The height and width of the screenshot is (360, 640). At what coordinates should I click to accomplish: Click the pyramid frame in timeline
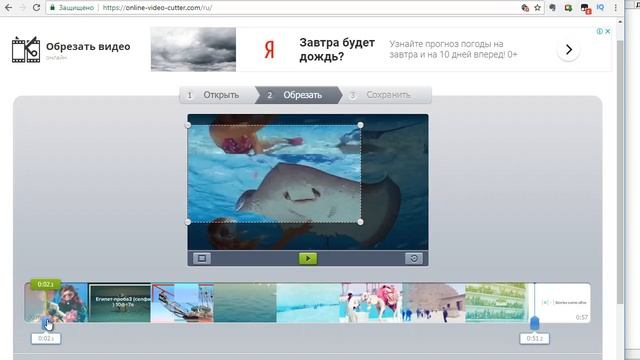click(433, 303)
